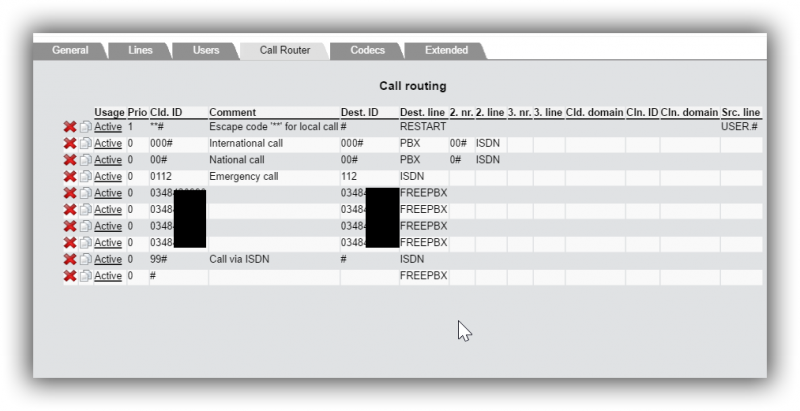The height and width of the screenshot is (411, 800).
Task: Delete the last routing row with # ID
Action: click(x=70, y=276)
